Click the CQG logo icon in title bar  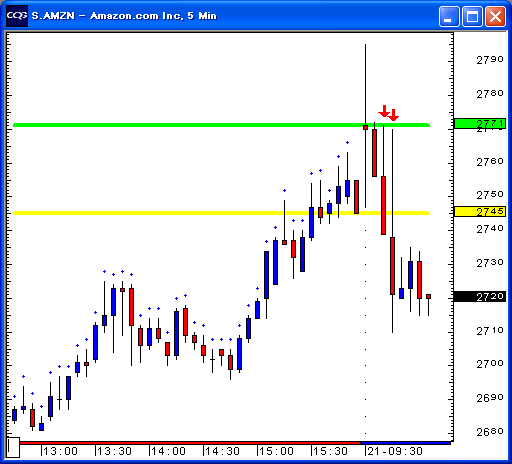(17, 16)
